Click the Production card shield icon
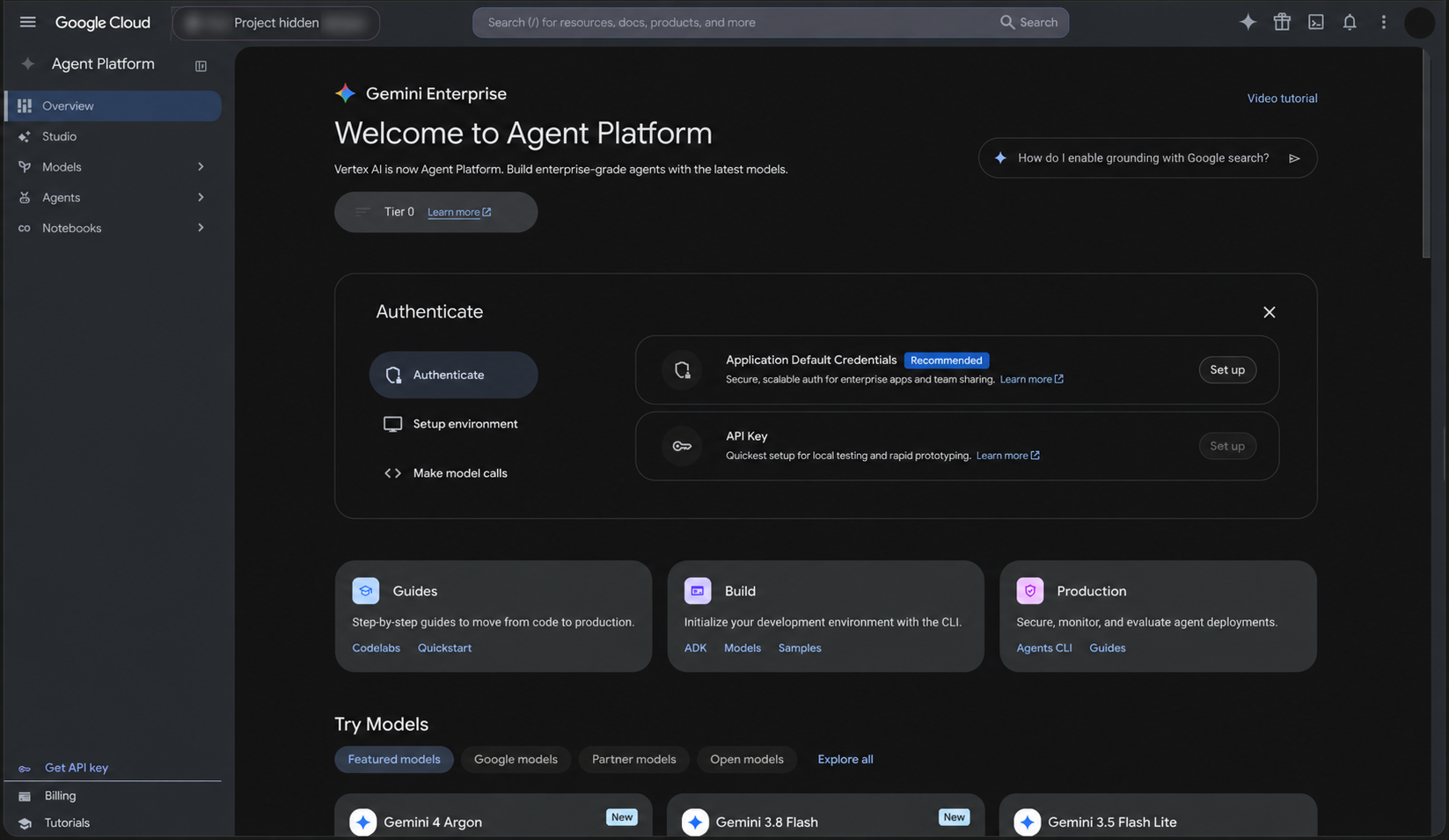This screenshot has width=1449, height=840. coord(1029,590)
